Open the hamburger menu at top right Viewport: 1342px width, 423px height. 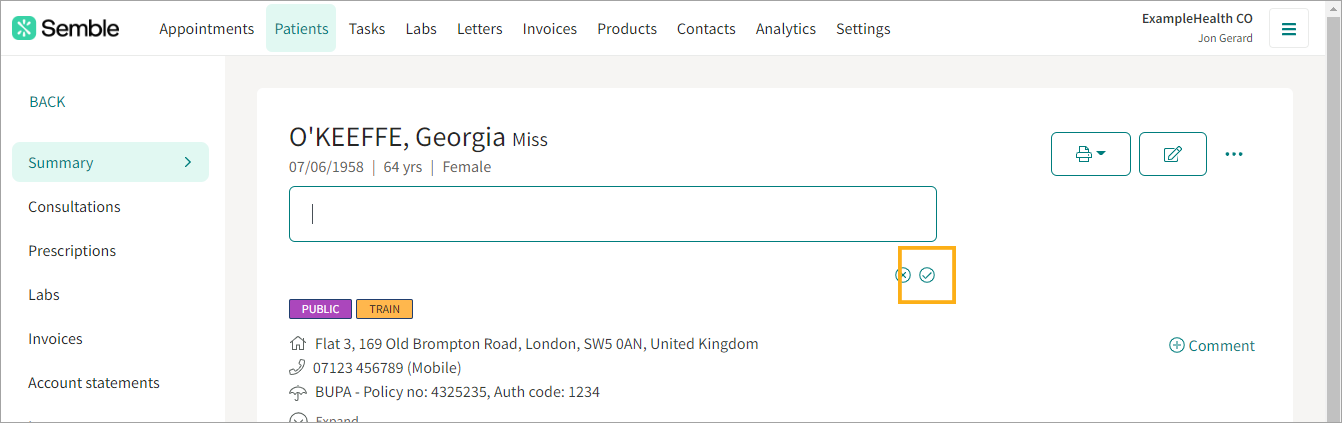click(x=1289, y=28)
